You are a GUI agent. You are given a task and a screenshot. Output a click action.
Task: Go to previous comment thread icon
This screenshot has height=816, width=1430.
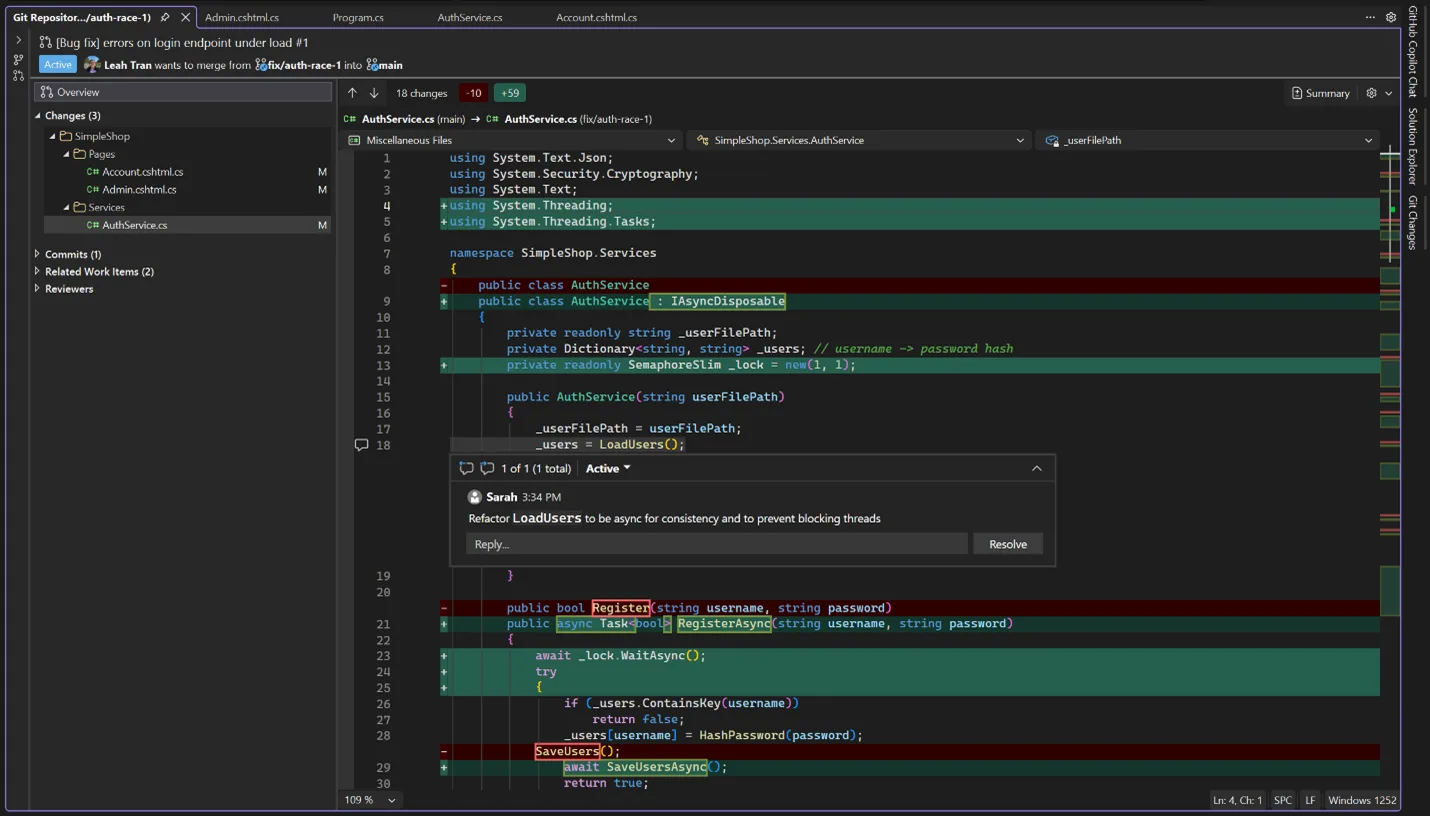click(x=466, y=468)
